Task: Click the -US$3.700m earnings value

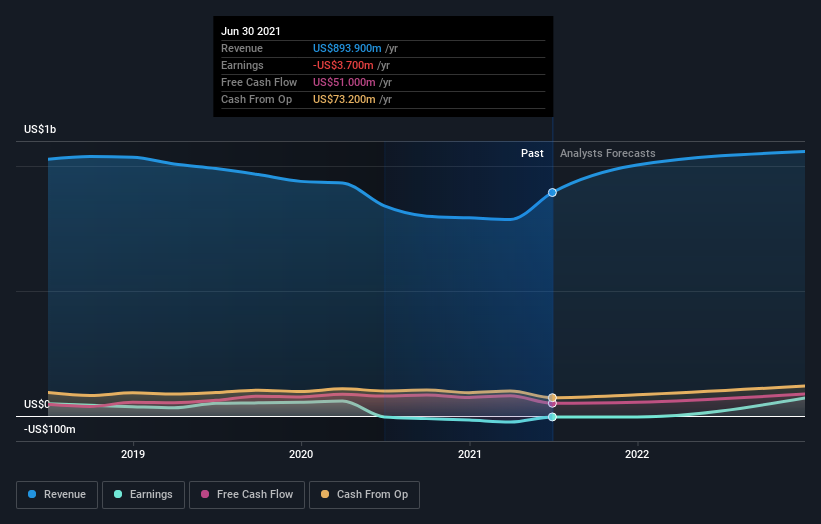Action: point(343,65)
